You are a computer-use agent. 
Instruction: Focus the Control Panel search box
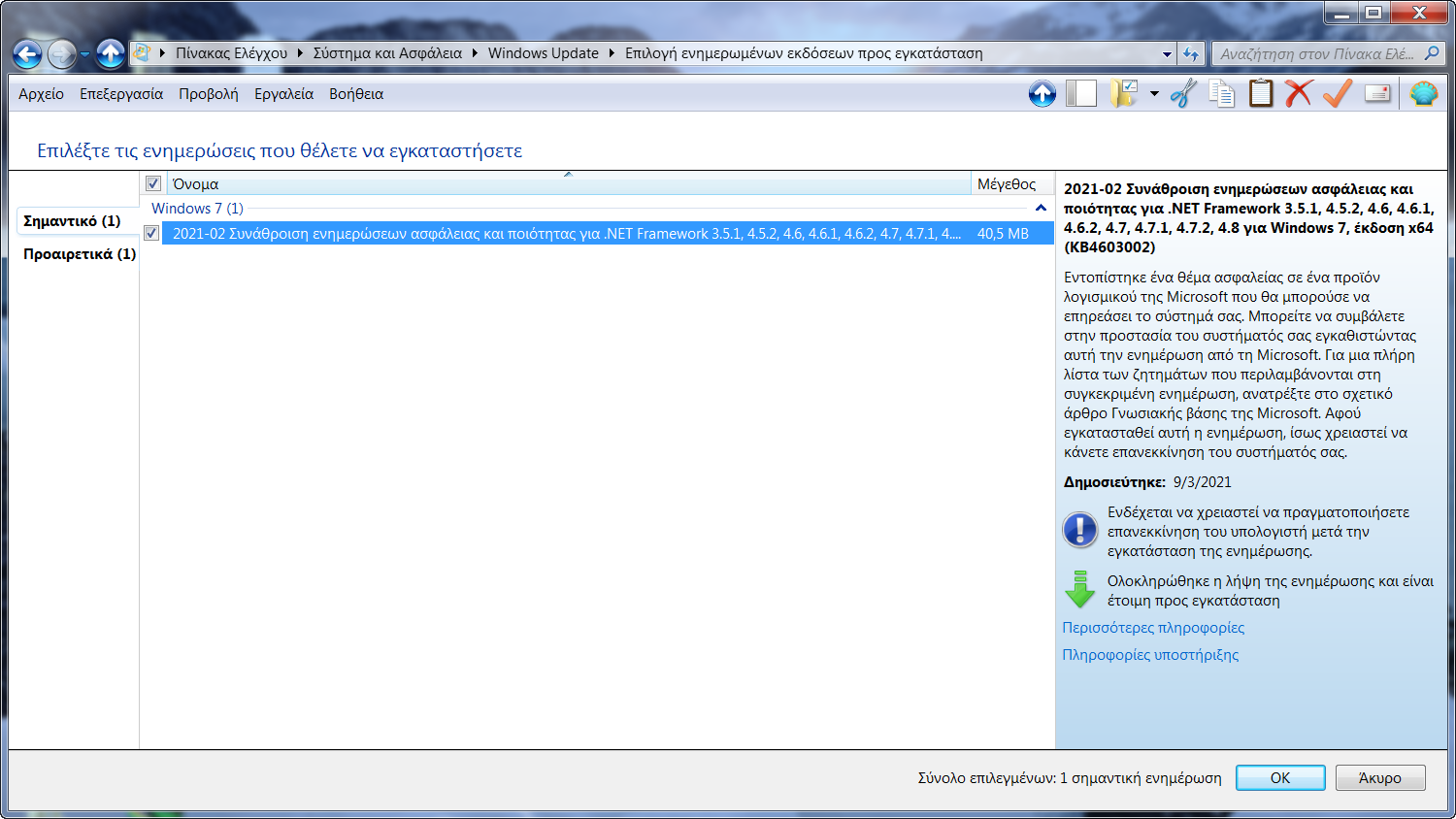1317,54
